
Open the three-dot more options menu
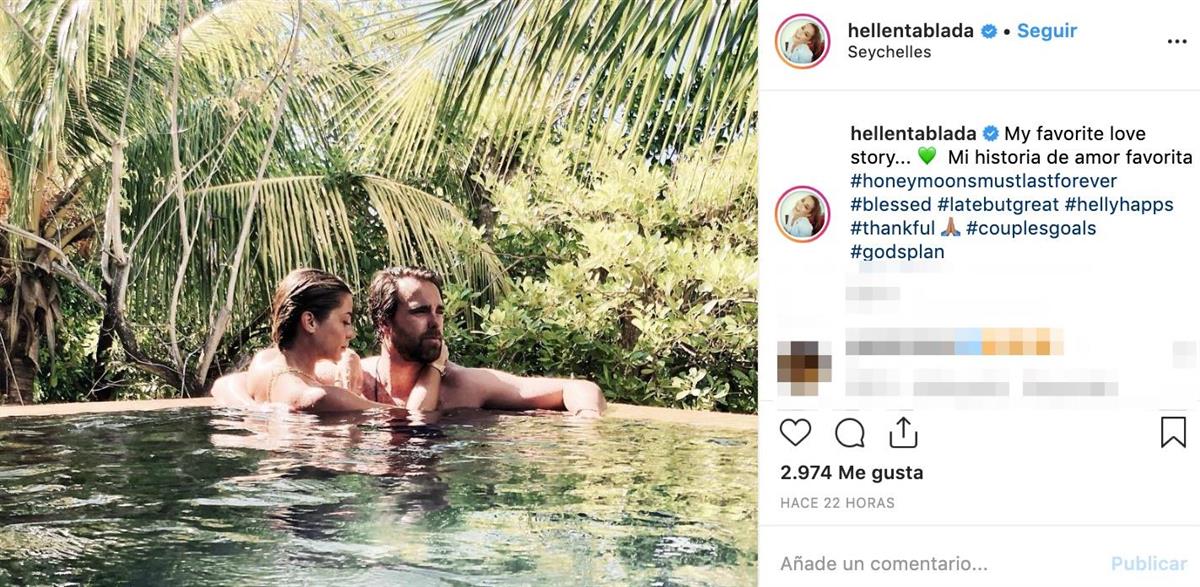1176,42
